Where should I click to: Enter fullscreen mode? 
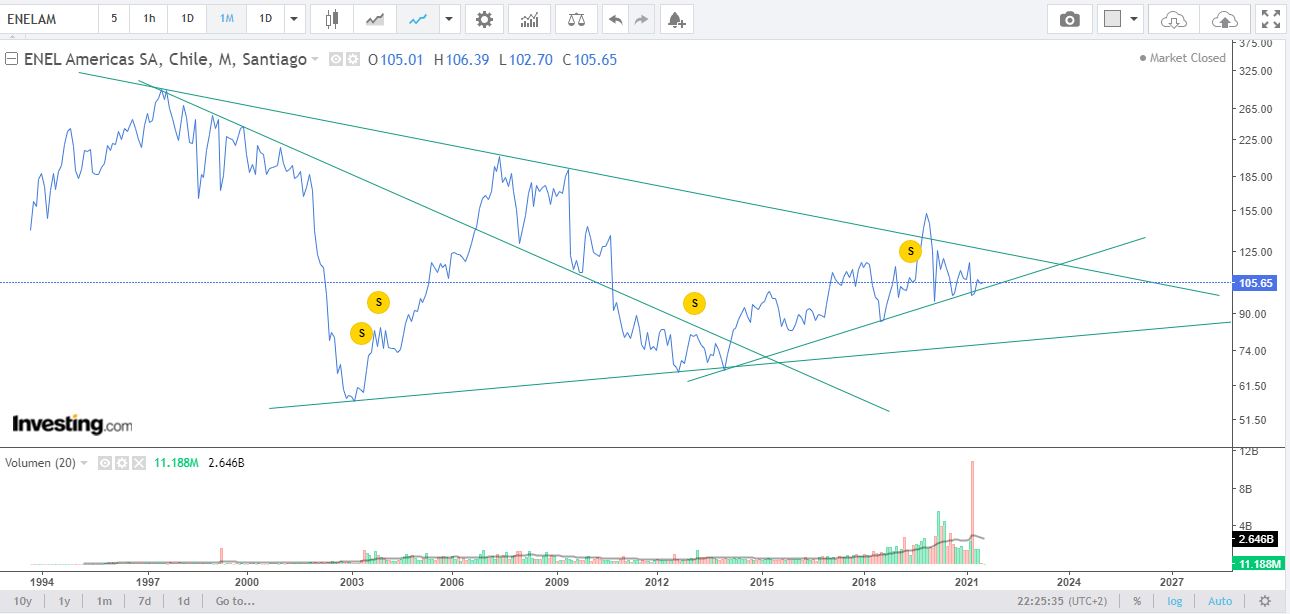1270,19
